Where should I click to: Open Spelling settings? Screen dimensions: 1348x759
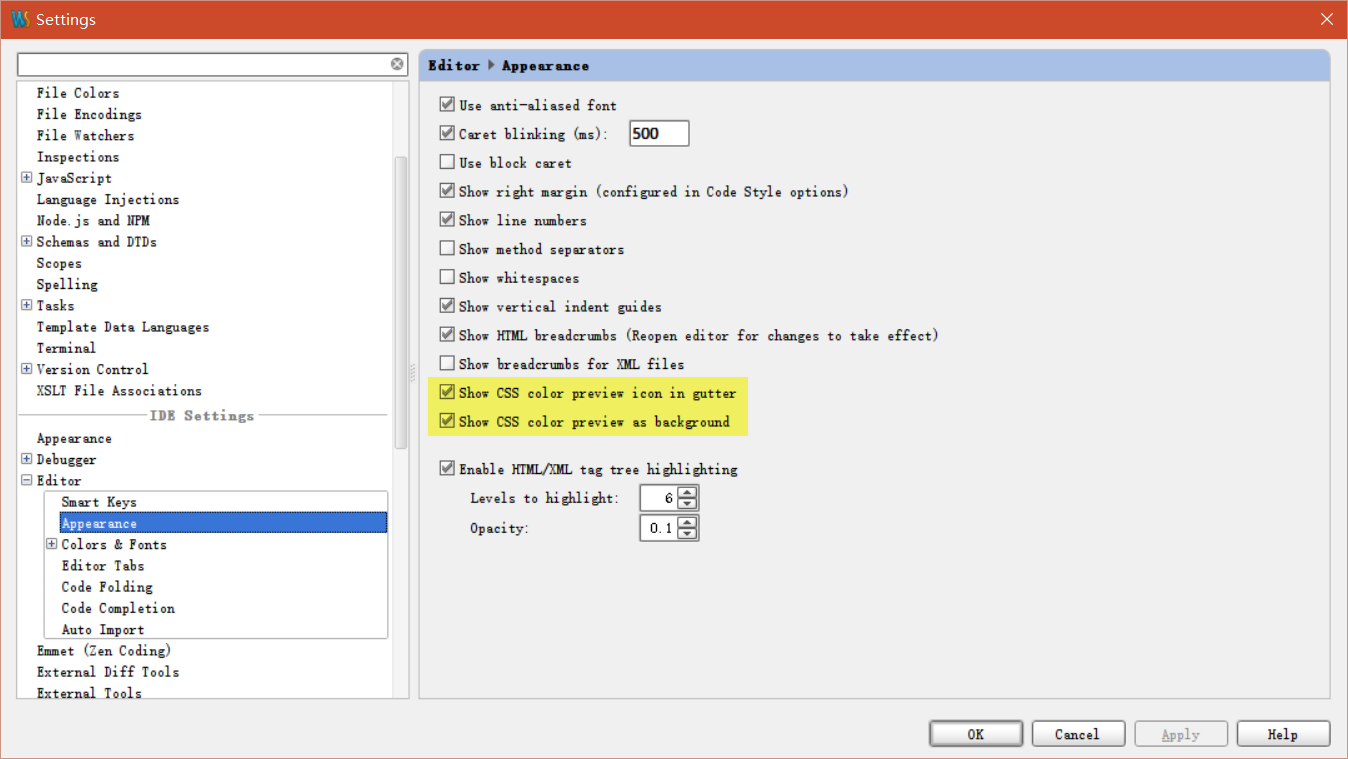click(67, 284)
